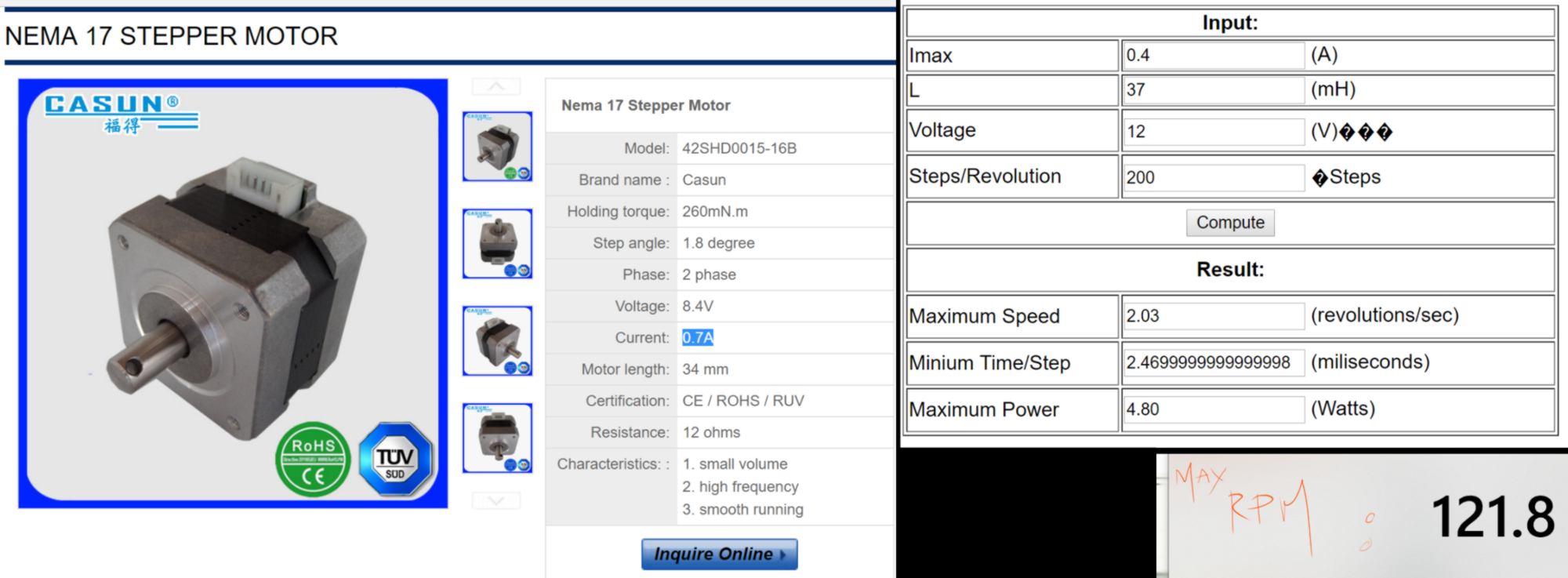Viewport: 1568px width, 578px height.
Task: Click the blue TUV SUD badge
Action: 395,460
